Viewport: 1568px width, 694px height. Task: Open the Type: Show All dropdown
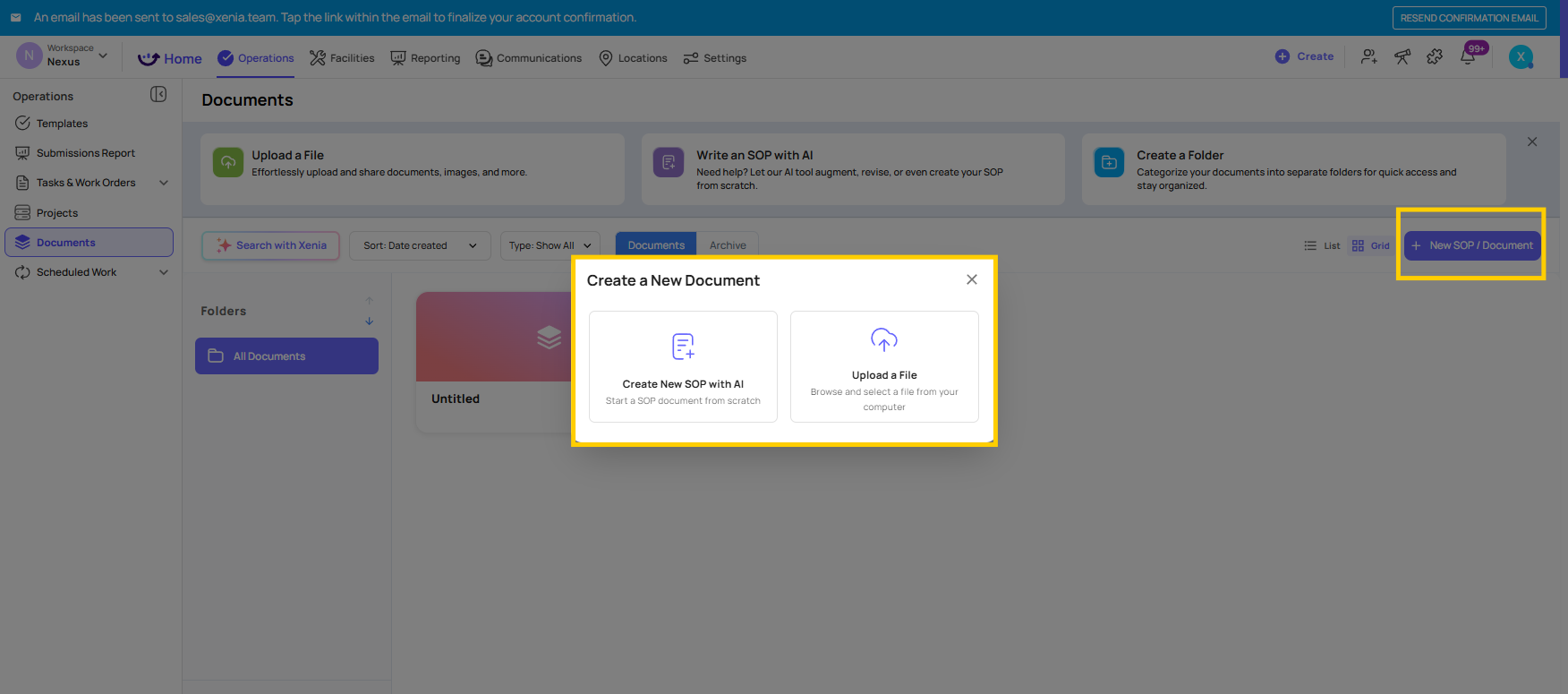pos(550,245)
